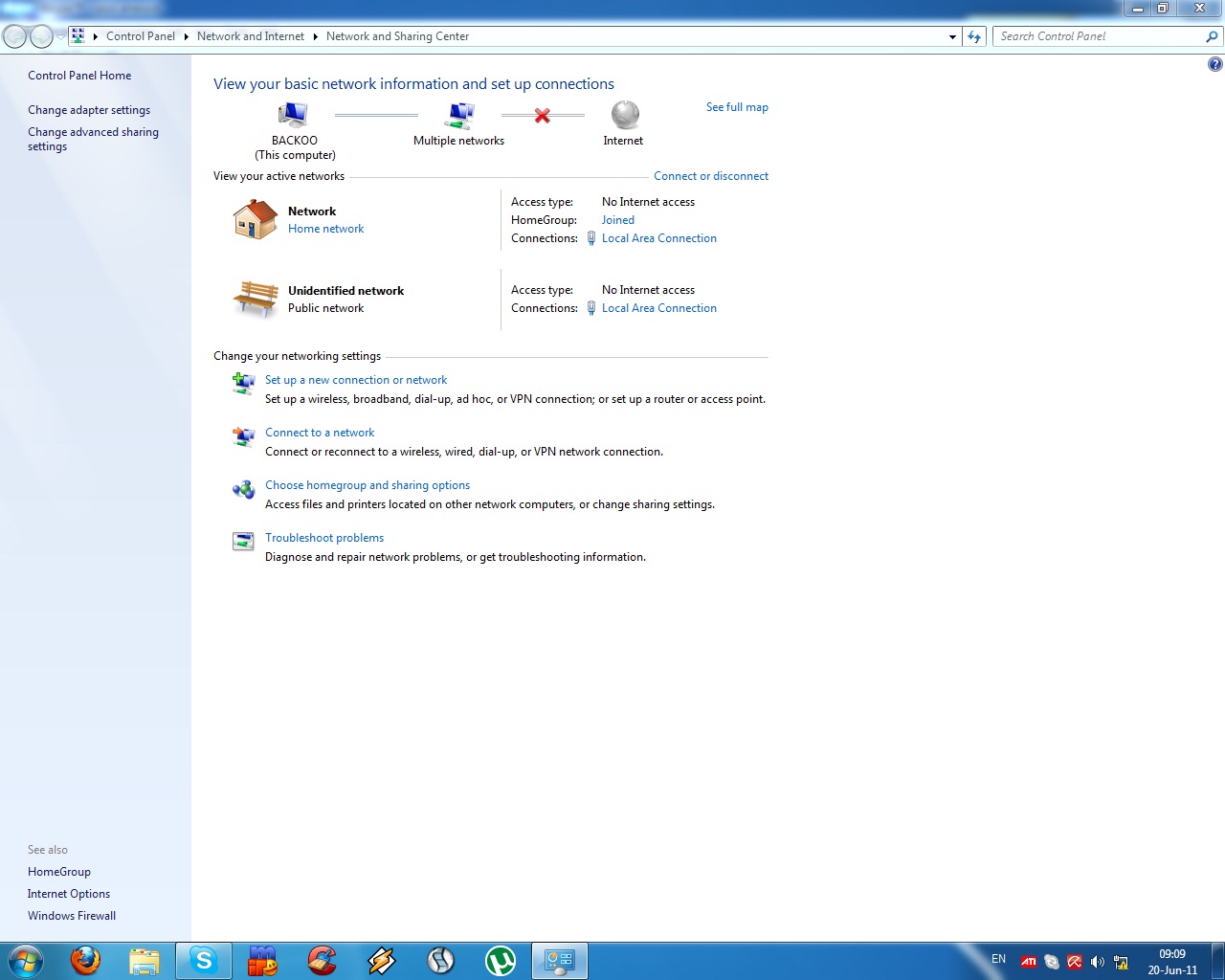This screenshot has height=980, width=1225.
Task: Click See full map link
Action: pyautogui.click(x=737, y=107)
